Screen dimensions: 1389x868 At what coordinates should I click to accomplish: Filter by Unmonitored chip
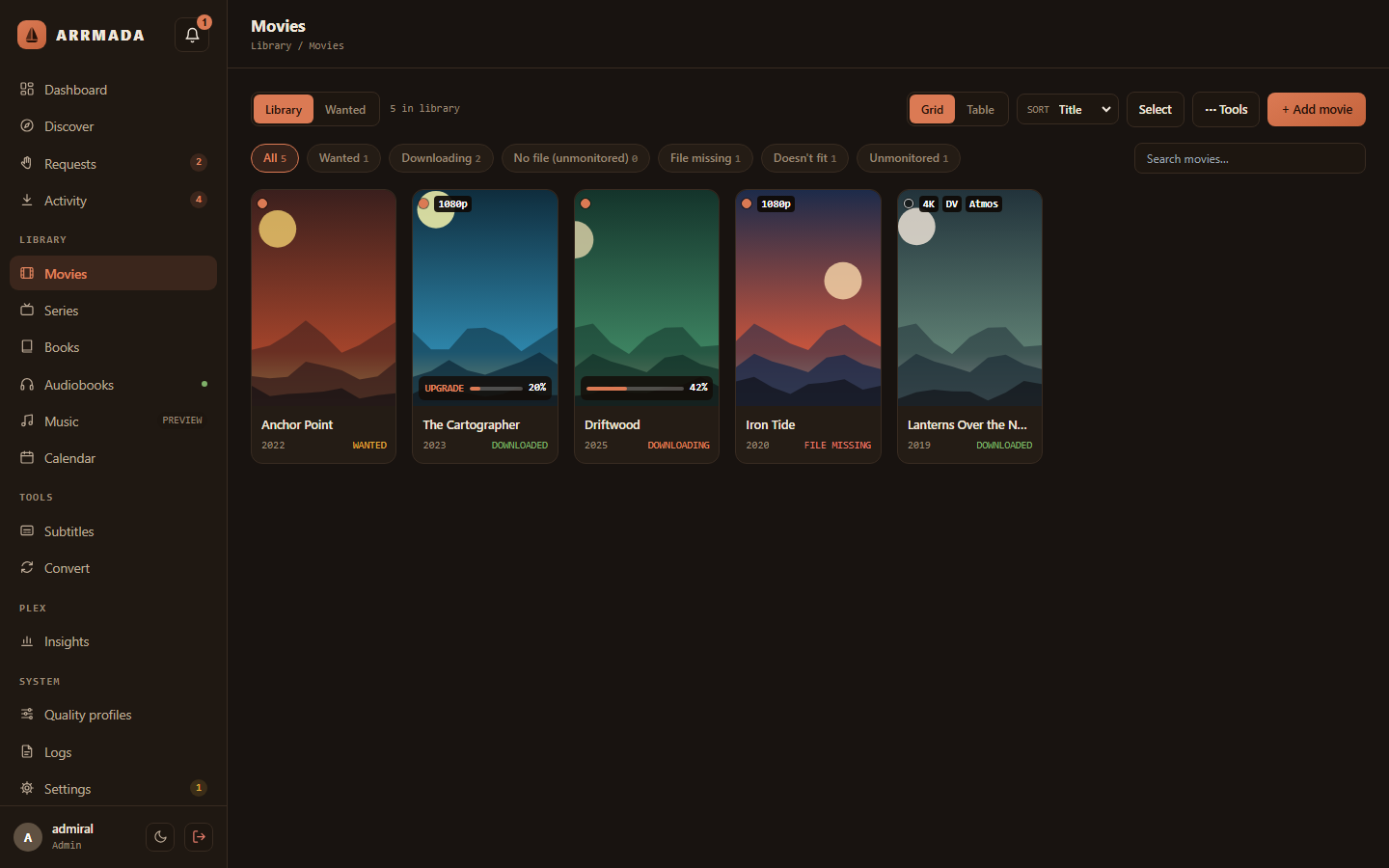point(909,158)
